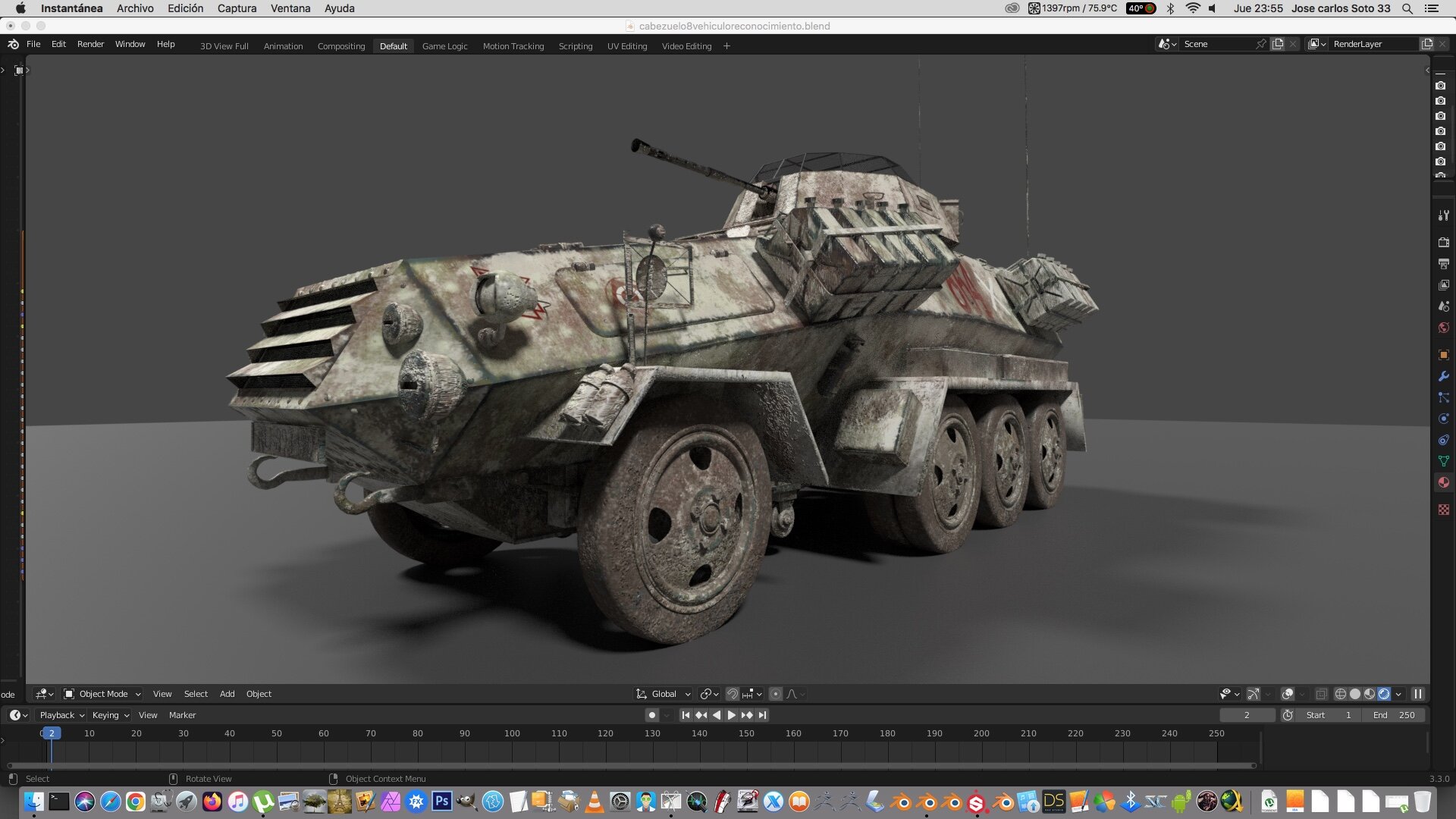Open the Object Mode dropdown
1456x819 pixels.
102,694
